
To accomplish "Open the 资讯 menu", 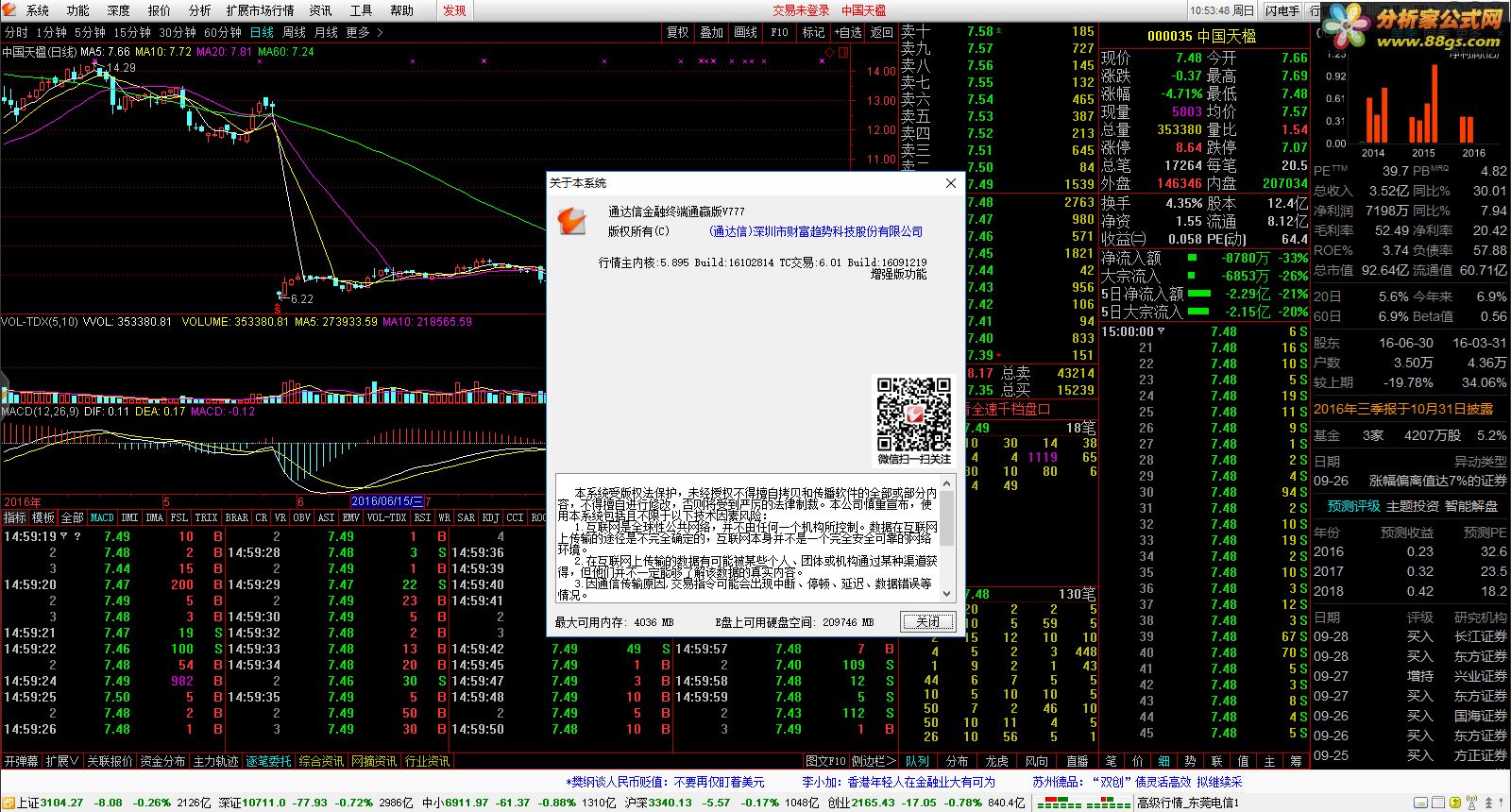I will (x=321, y=10).
